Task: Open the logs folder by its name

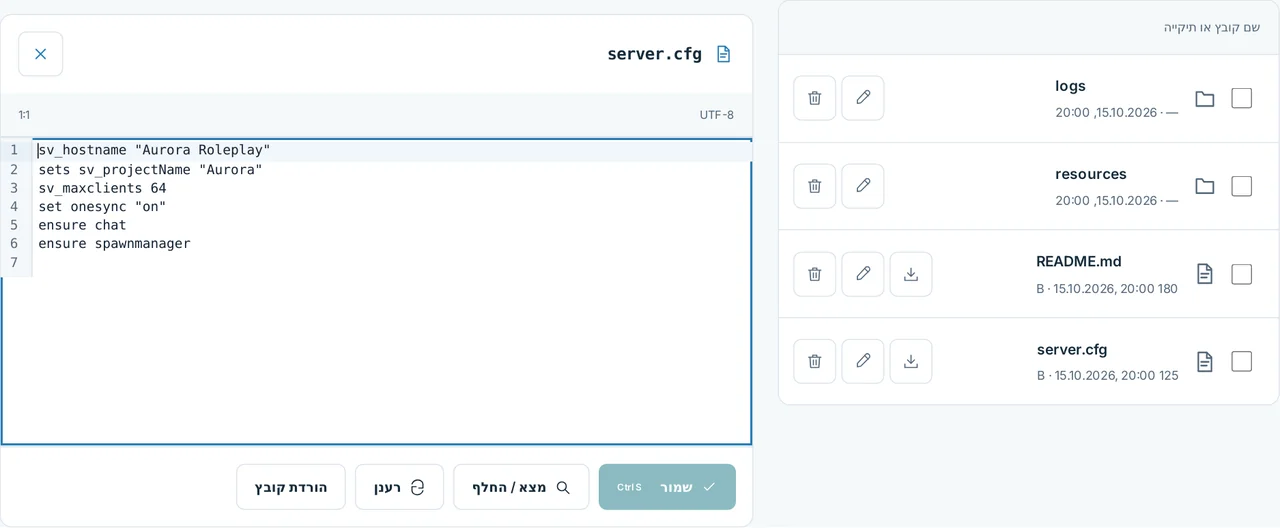Action: (1070, 86)
